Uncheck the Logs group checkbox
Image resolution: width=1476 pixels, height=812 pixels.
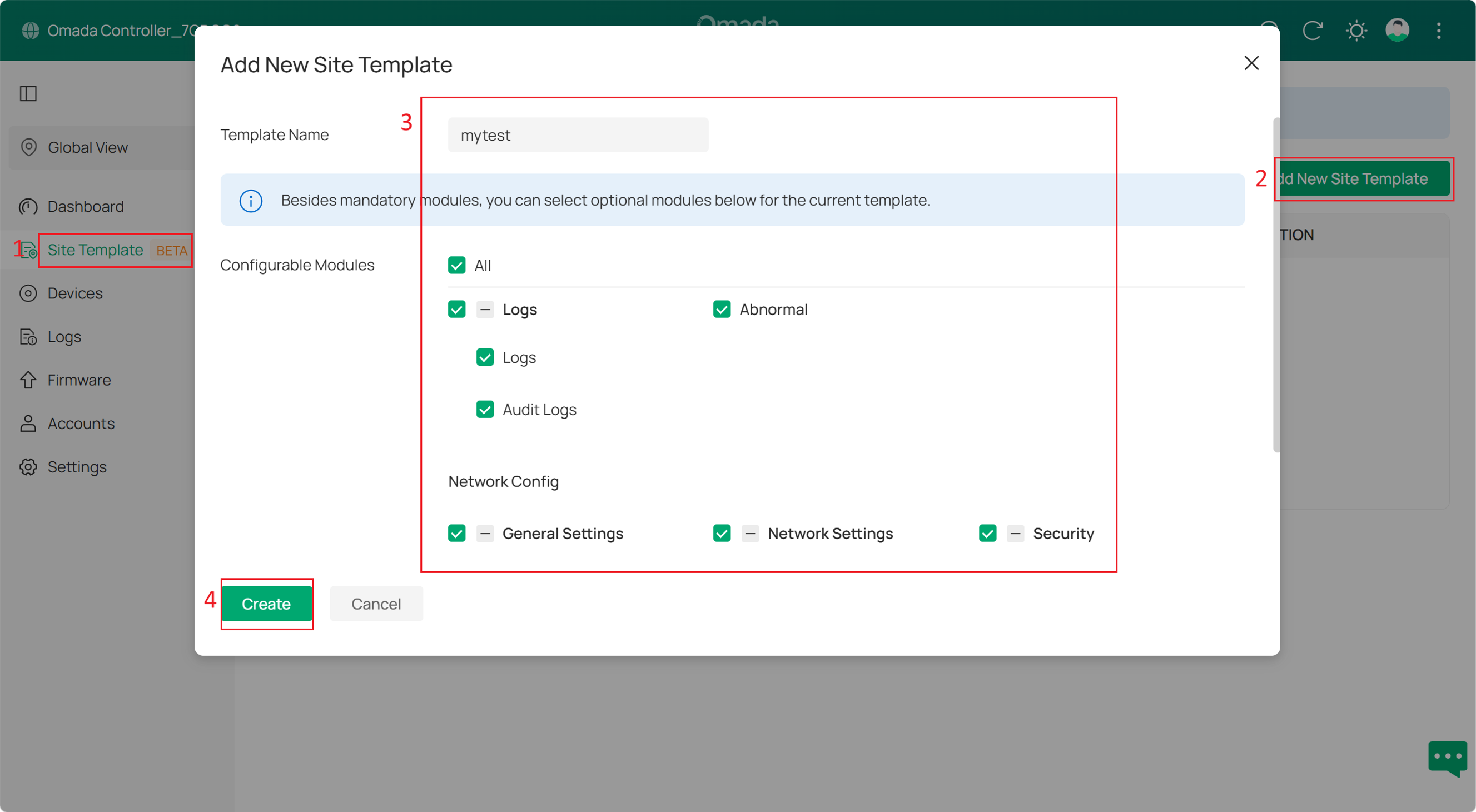456,309
